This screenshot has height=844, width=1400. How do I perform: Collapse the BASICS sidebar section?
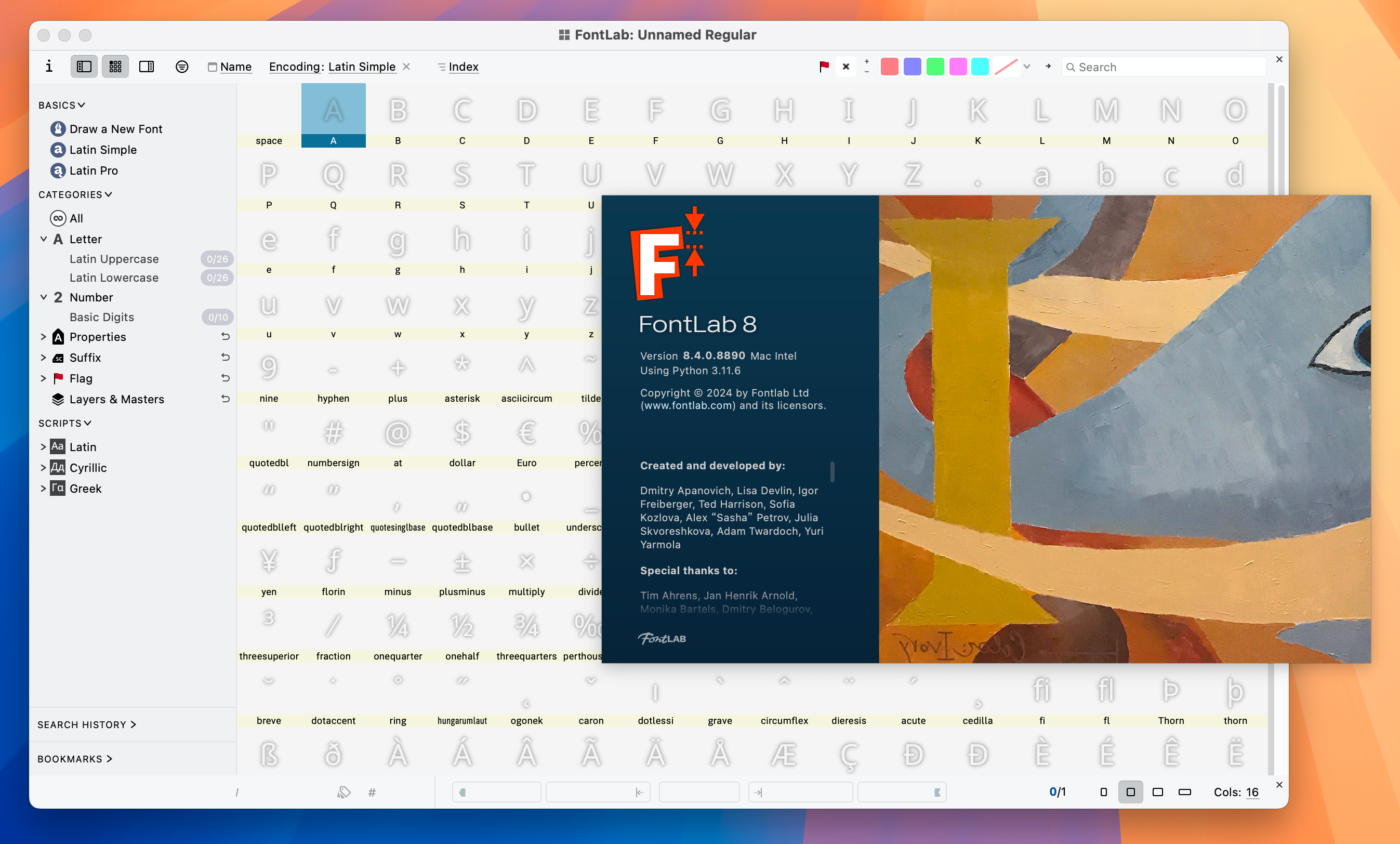click(61, 105)
